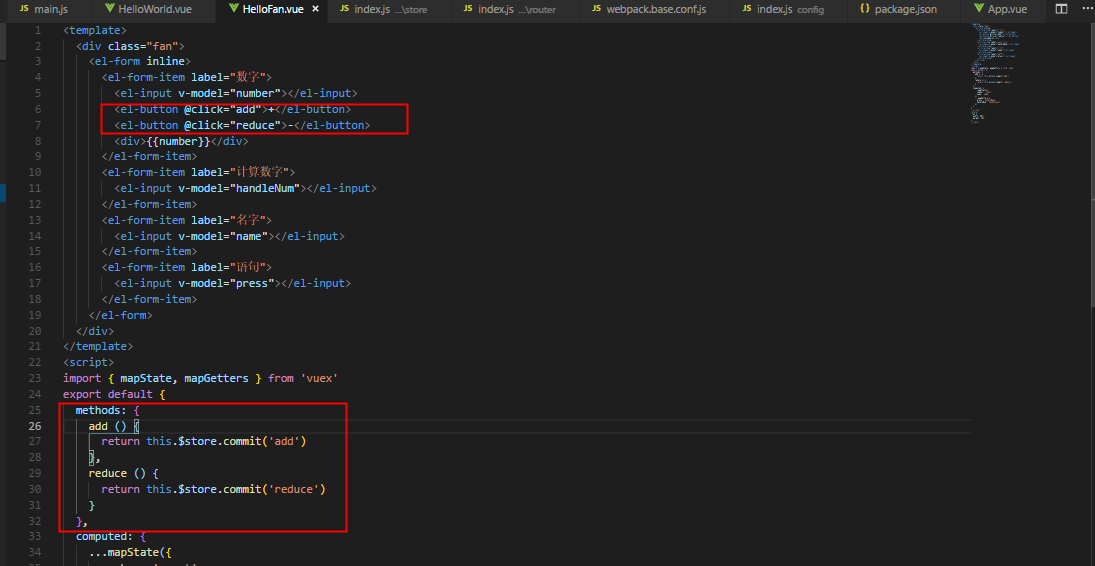This screenshot has width=1095, height=566.
Task: Click the add () { method declaration
Action: [115, 426]
